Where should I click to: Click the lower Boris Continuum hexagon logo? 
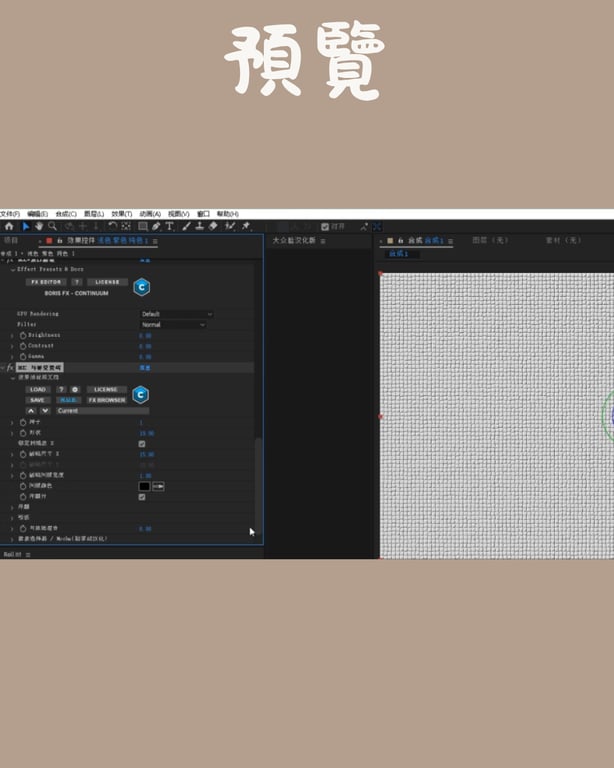[x=141, y=395]
